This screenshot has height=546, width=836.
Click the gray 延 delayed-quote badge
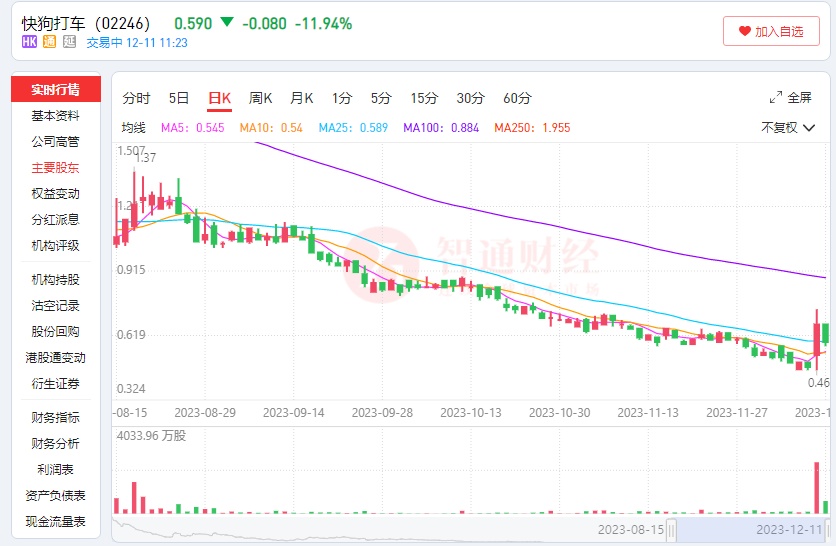click(x=69, y=43)
